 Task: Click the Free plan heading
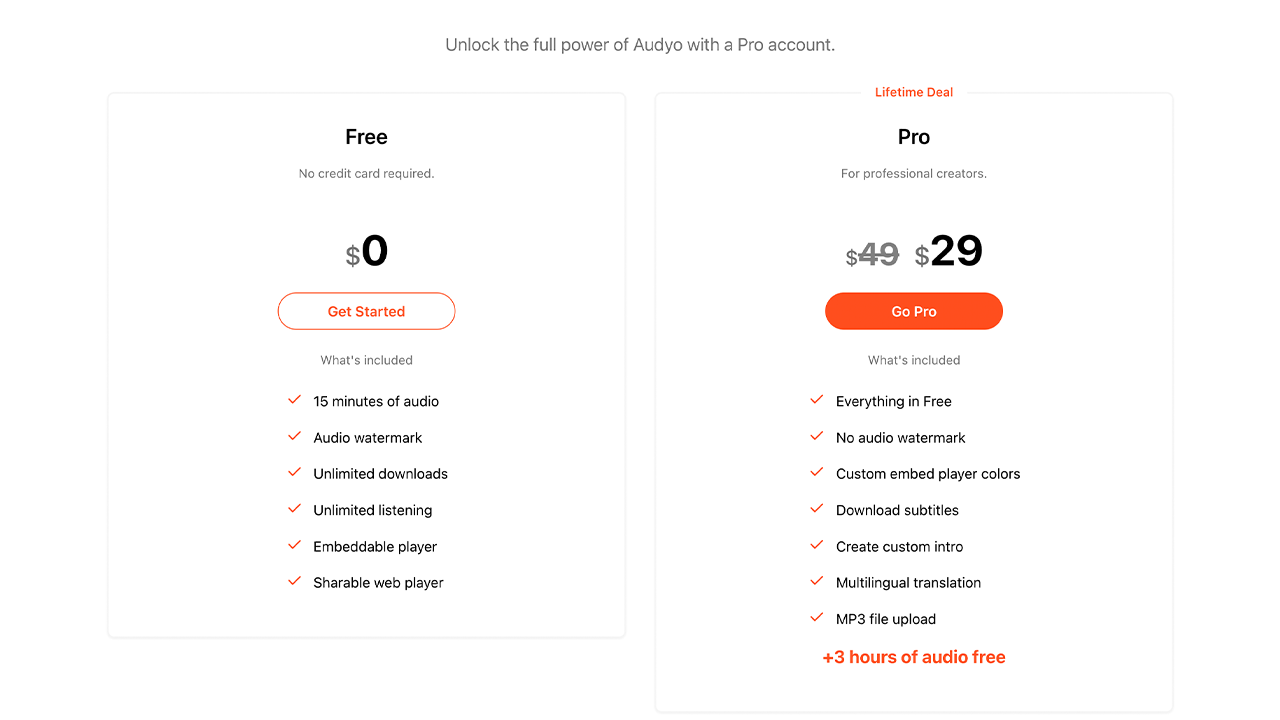click(x=366, y=137)
